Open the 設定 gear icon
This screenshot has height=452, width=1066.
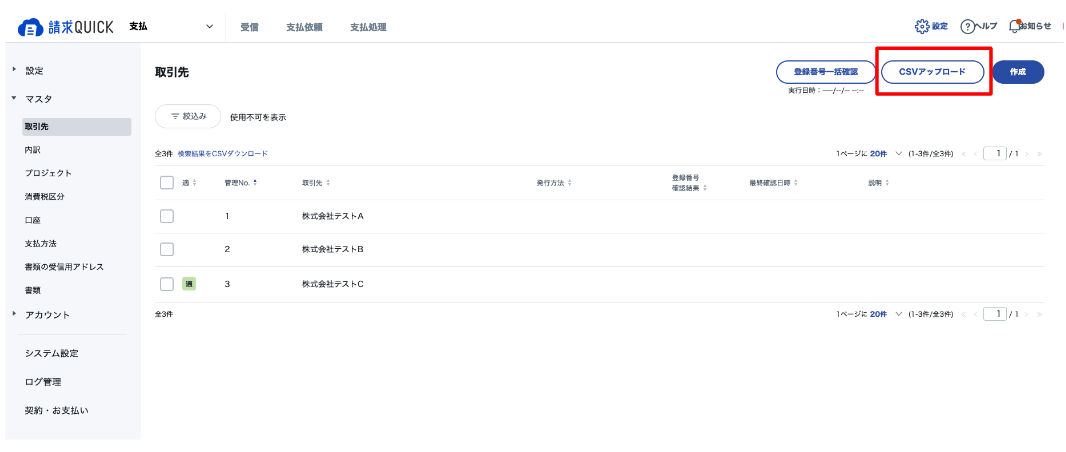tap(922, 27)
